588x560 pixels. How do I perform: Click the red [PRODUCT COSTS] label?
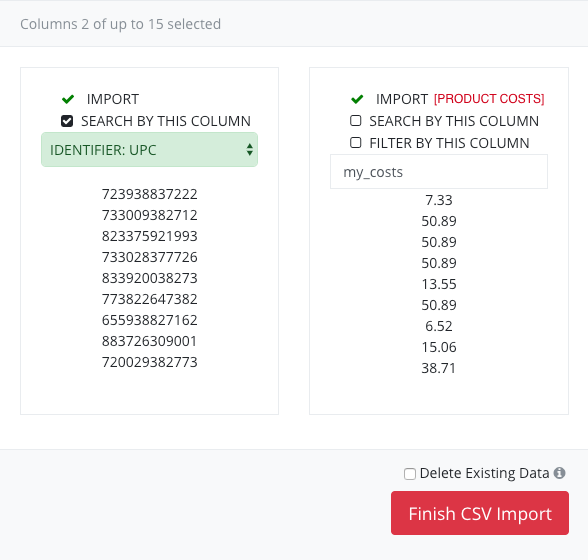click(489, 99)
